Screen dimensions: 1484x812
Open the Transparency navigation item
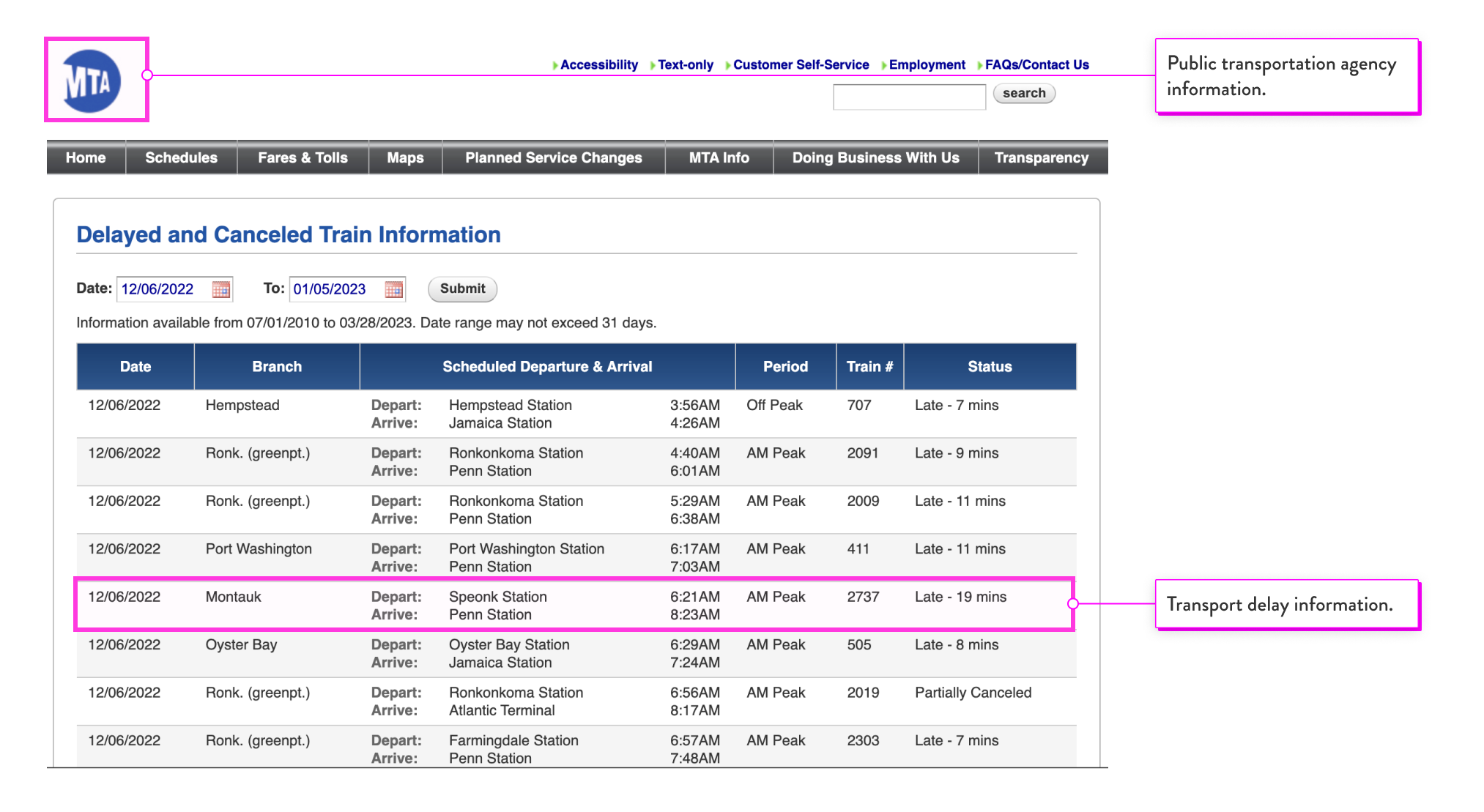click(1041, 157)
